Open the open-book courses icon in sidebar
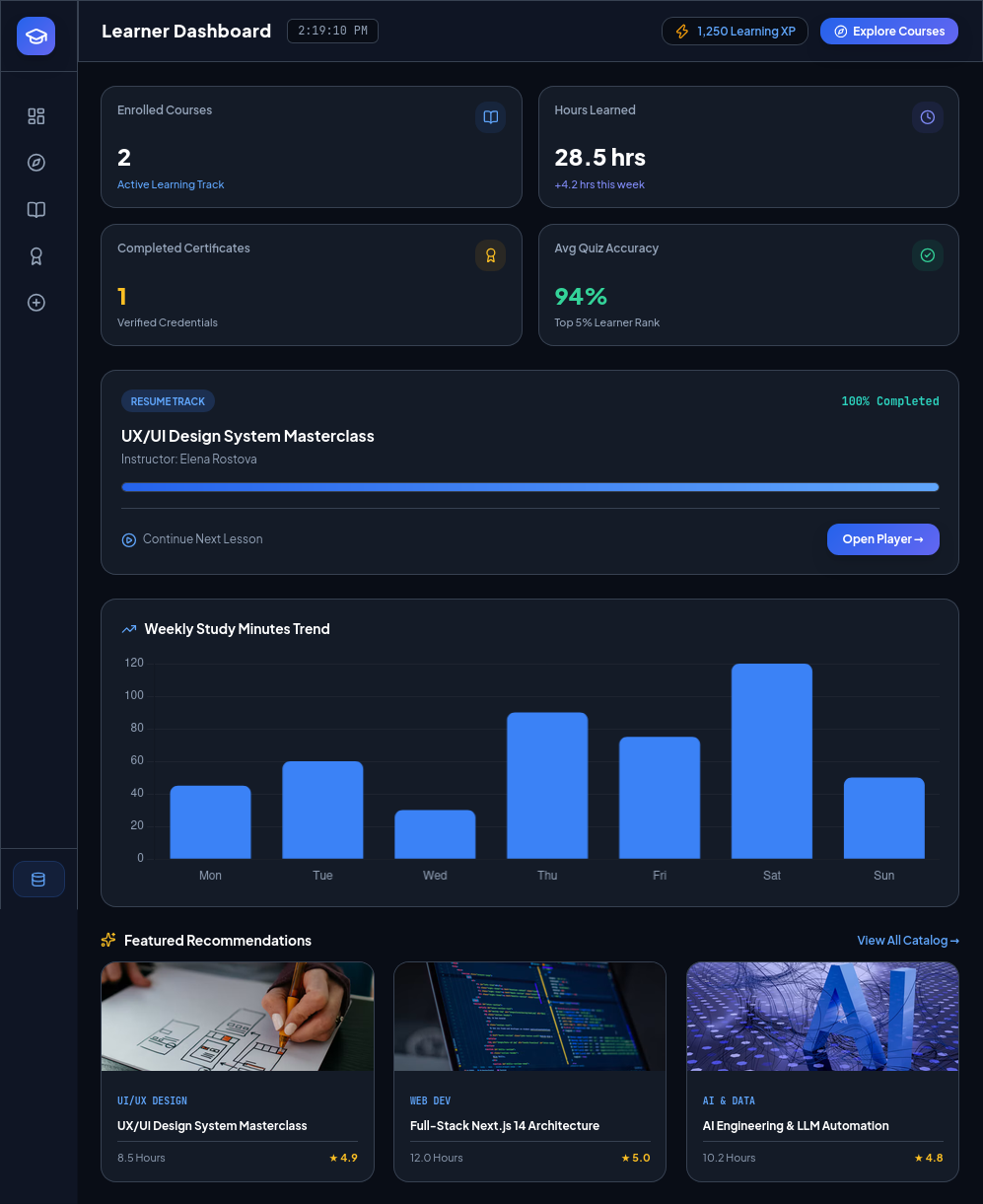This screenshot has height=1204, width=983. click(36, 209)
